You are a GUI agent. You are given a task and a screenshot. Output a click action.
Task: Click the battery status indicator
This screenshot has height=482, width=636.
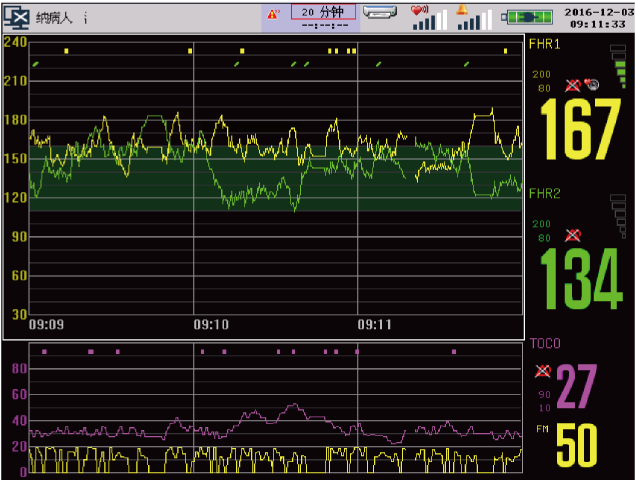(525, 17)
